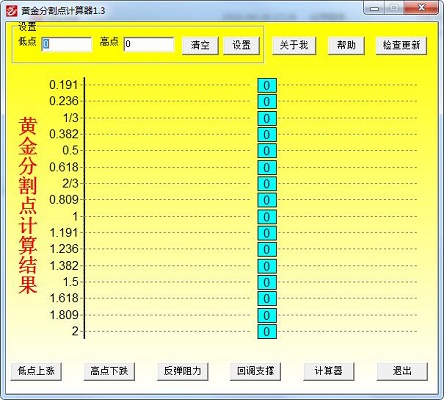Click the 黄金分割点计算结果 vertical heading
This screenshot has width=444, height=400.
[28, 205]
